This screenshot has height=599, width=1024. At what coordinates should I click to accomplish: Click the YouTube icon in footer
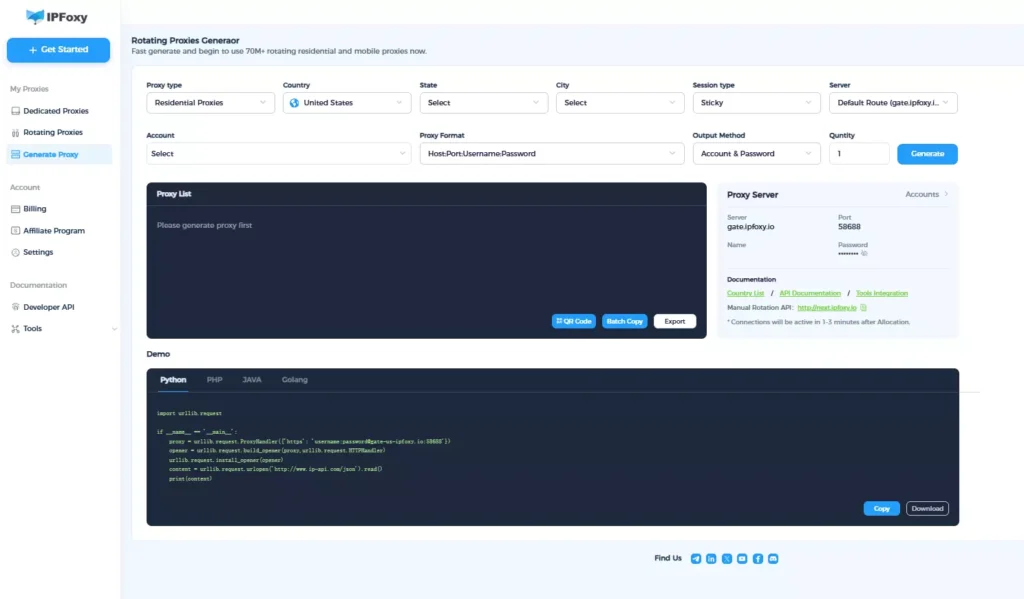(742, 558)
